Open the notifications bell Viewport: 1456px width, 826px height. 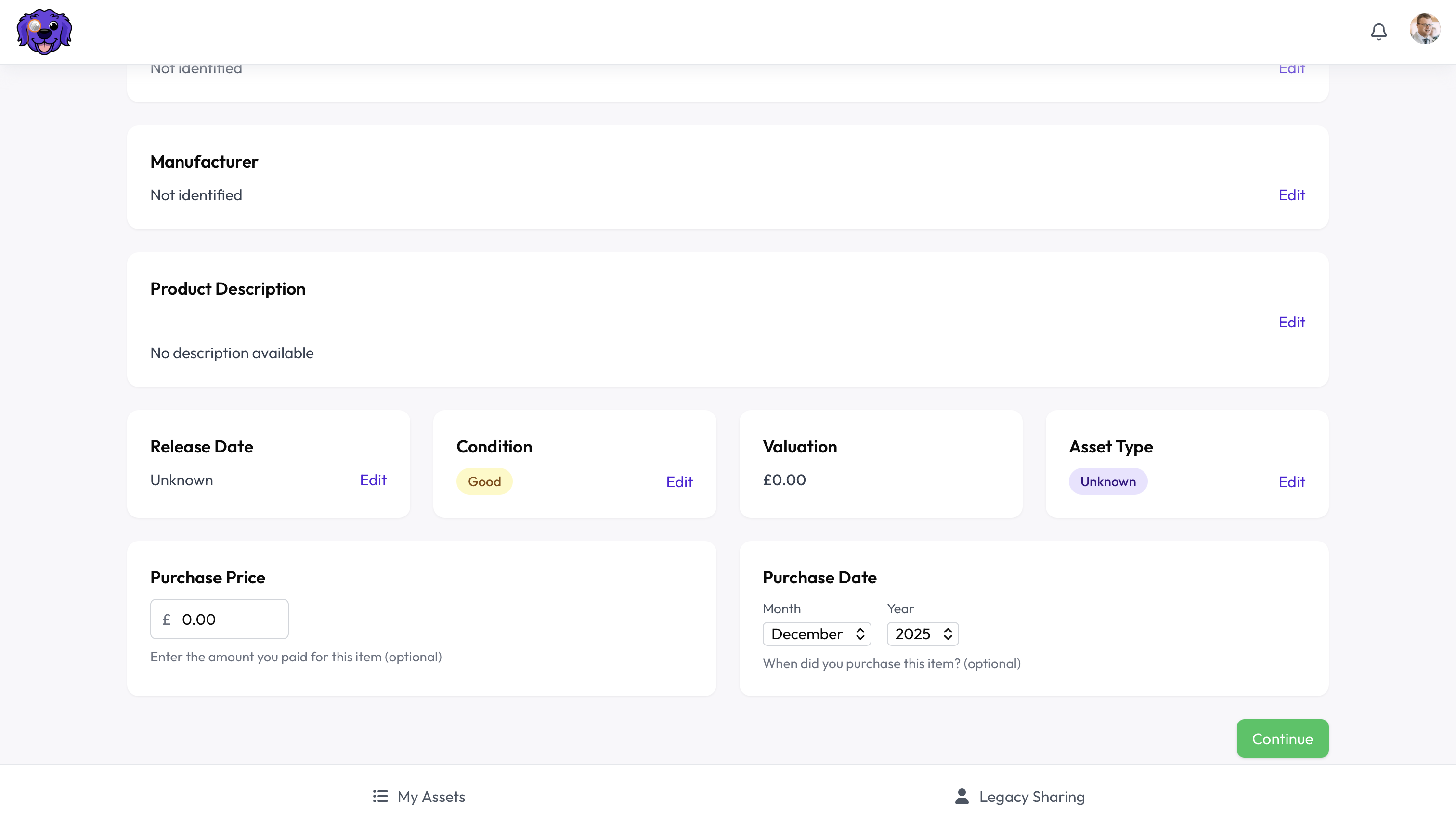click(1379, 31)
